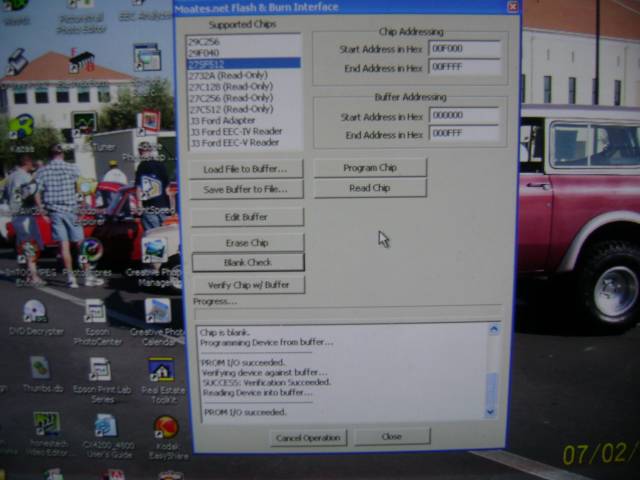Screen dimensions: 640x480
Task: Click Buffer Addressing End Address hex field
Action: (464, 133)
